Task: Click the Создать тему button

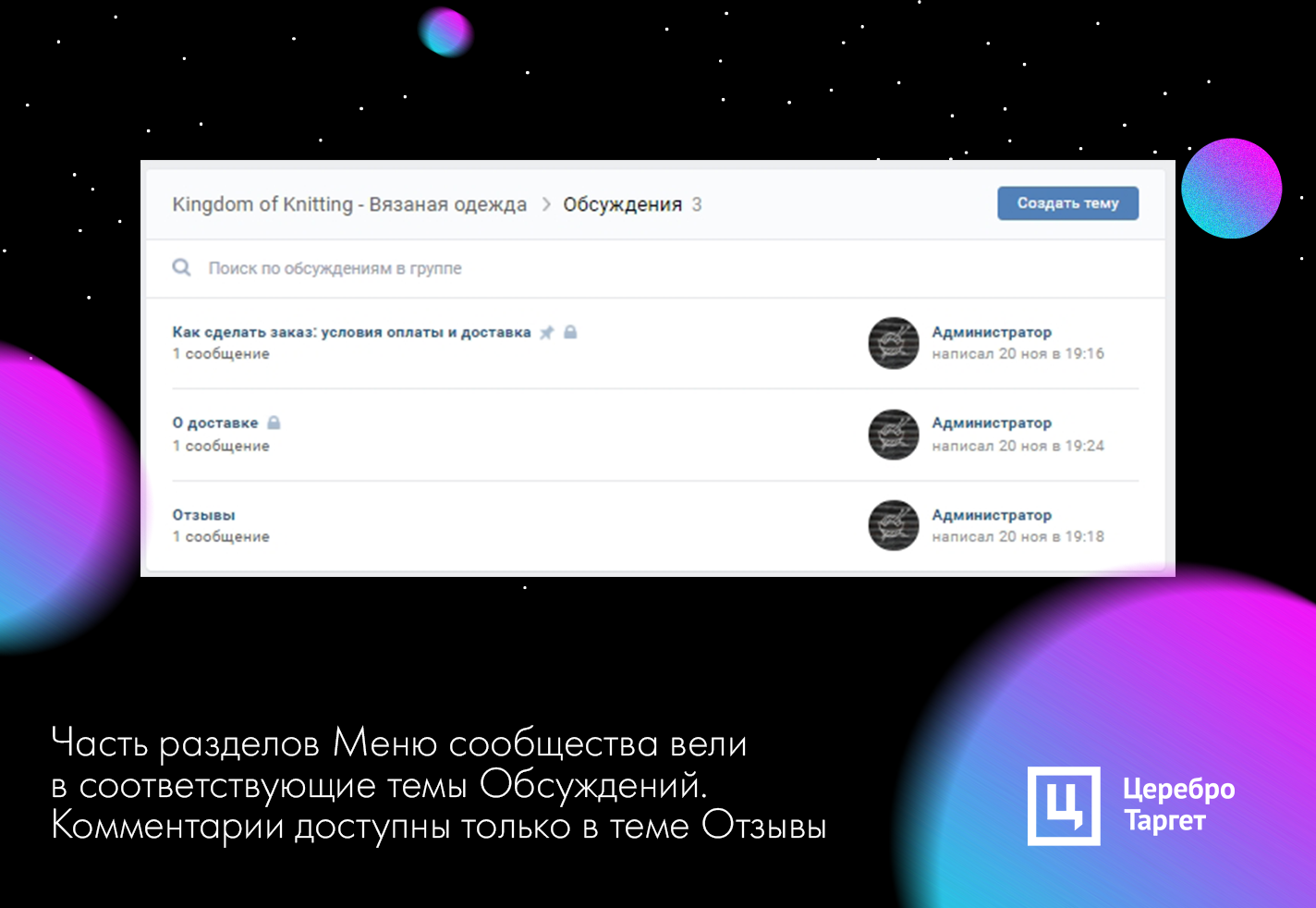Action: (1067, 203)
